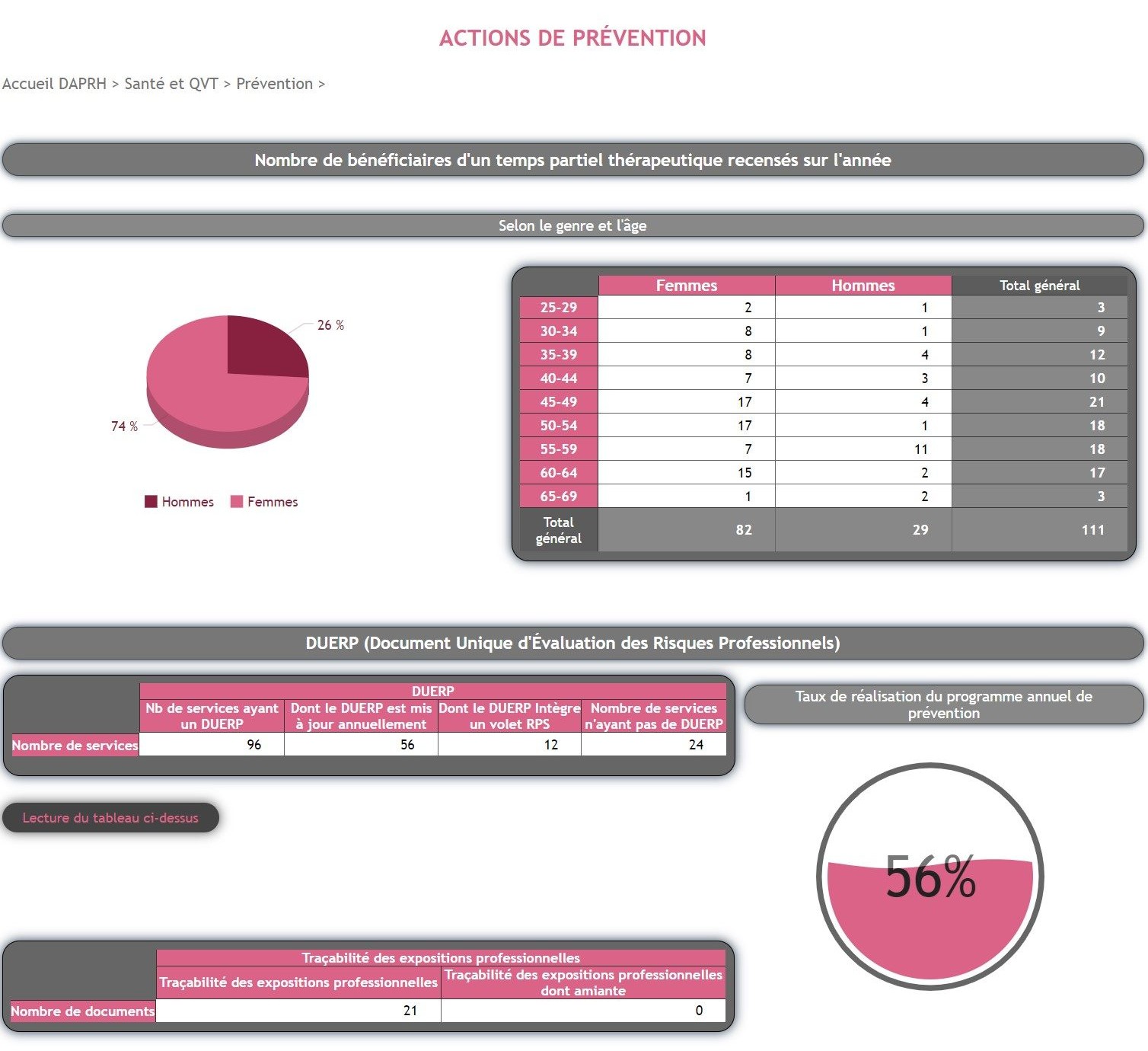Click the "Hommes" column header in the age table

pos(863,286)
